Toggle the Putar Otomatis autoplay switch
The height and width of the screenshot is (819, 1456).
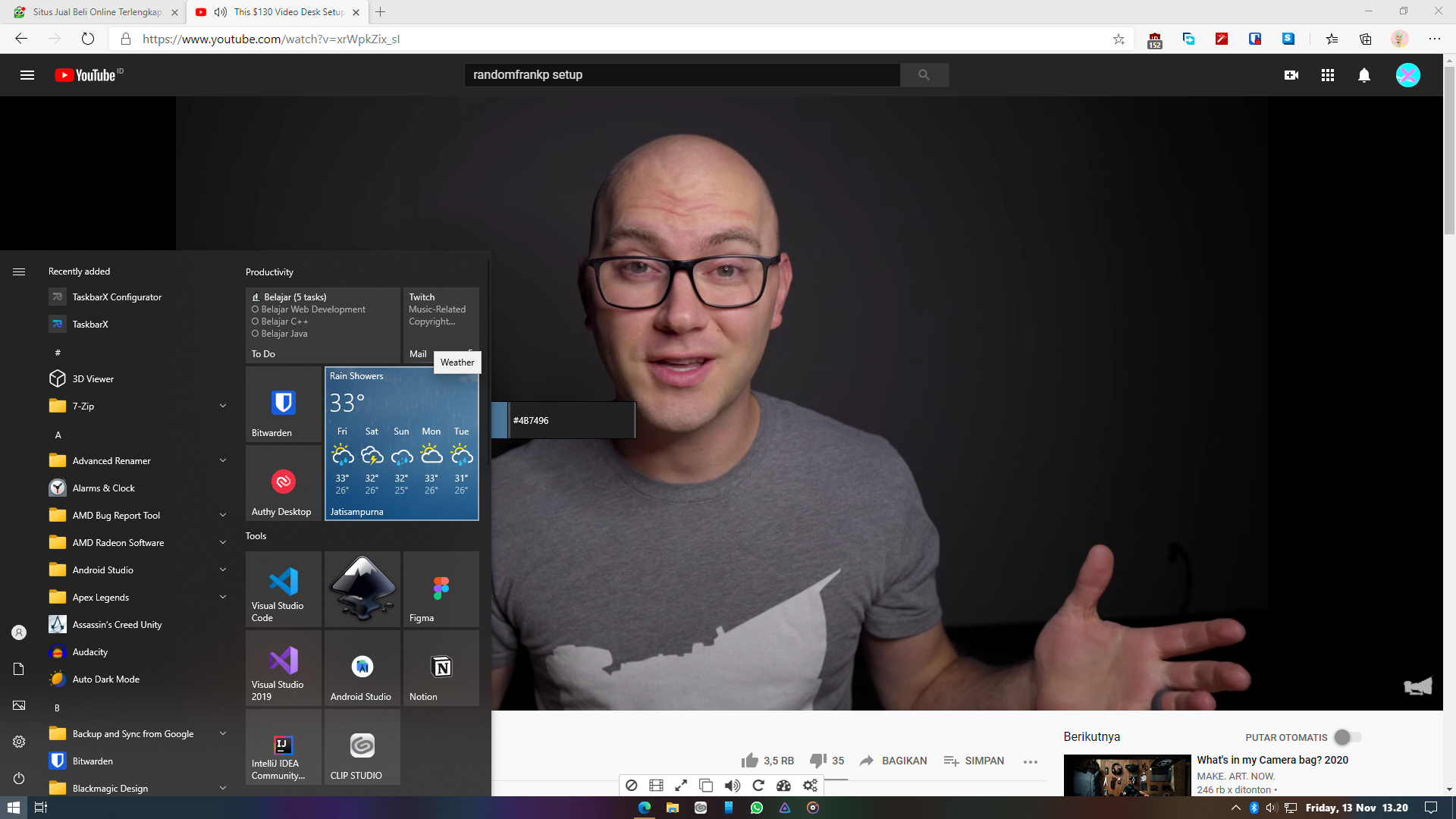coord(1348,737)
